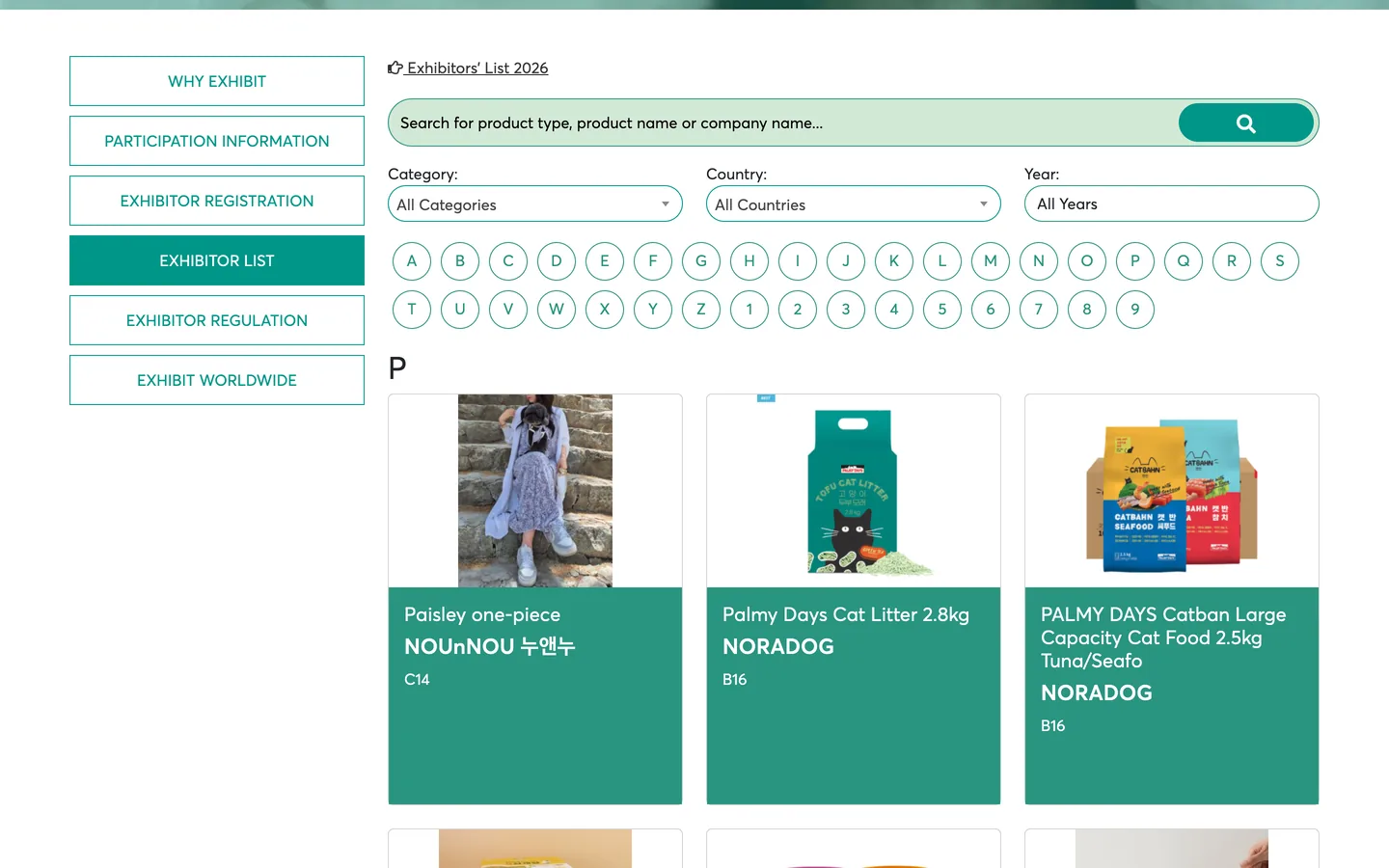
Task: Select the letter N filter circle
Action: tap(1039, 261)
